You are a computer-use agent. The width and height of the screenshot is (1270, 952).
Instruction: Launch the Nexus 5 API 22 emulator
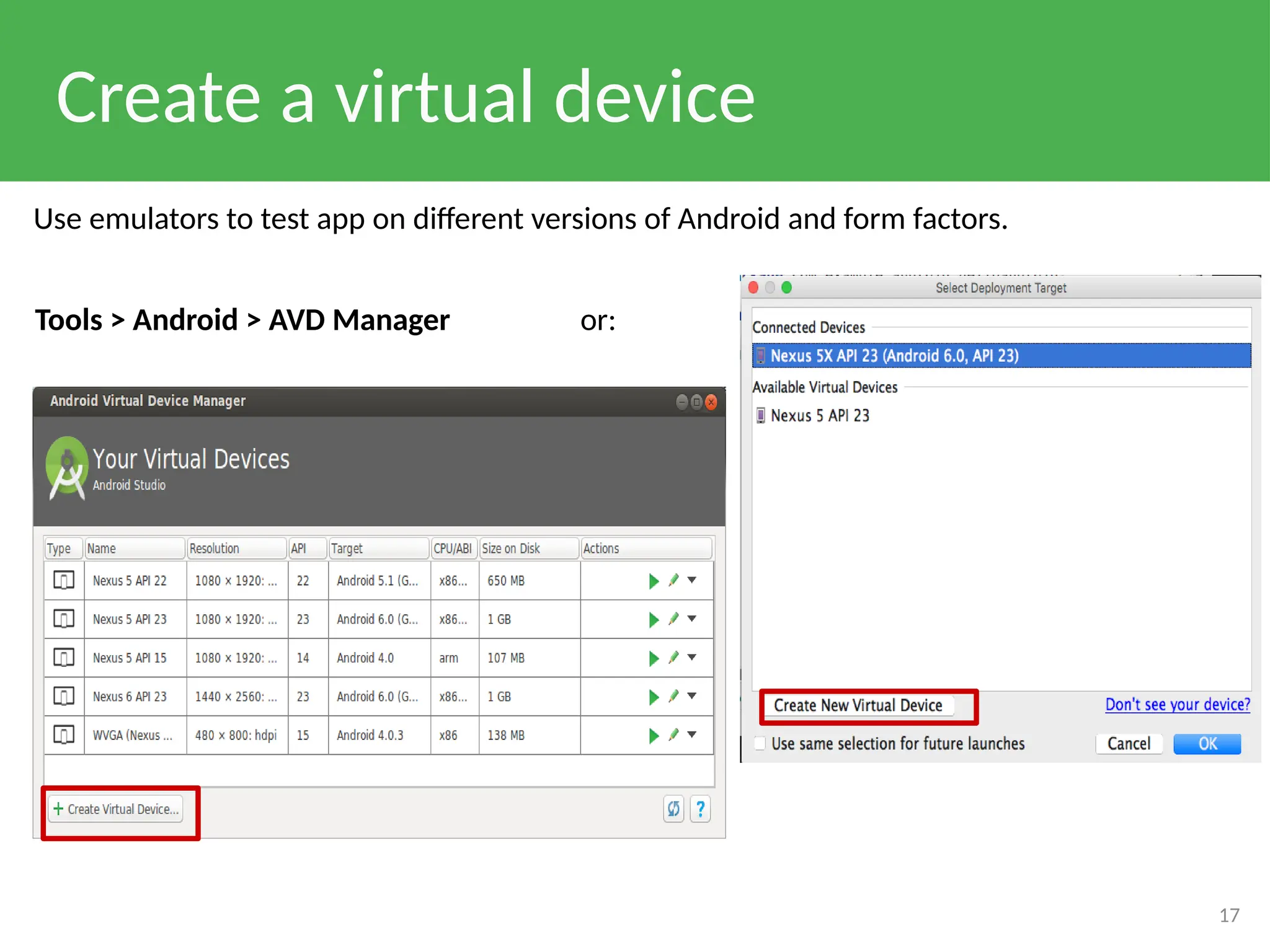654,581
